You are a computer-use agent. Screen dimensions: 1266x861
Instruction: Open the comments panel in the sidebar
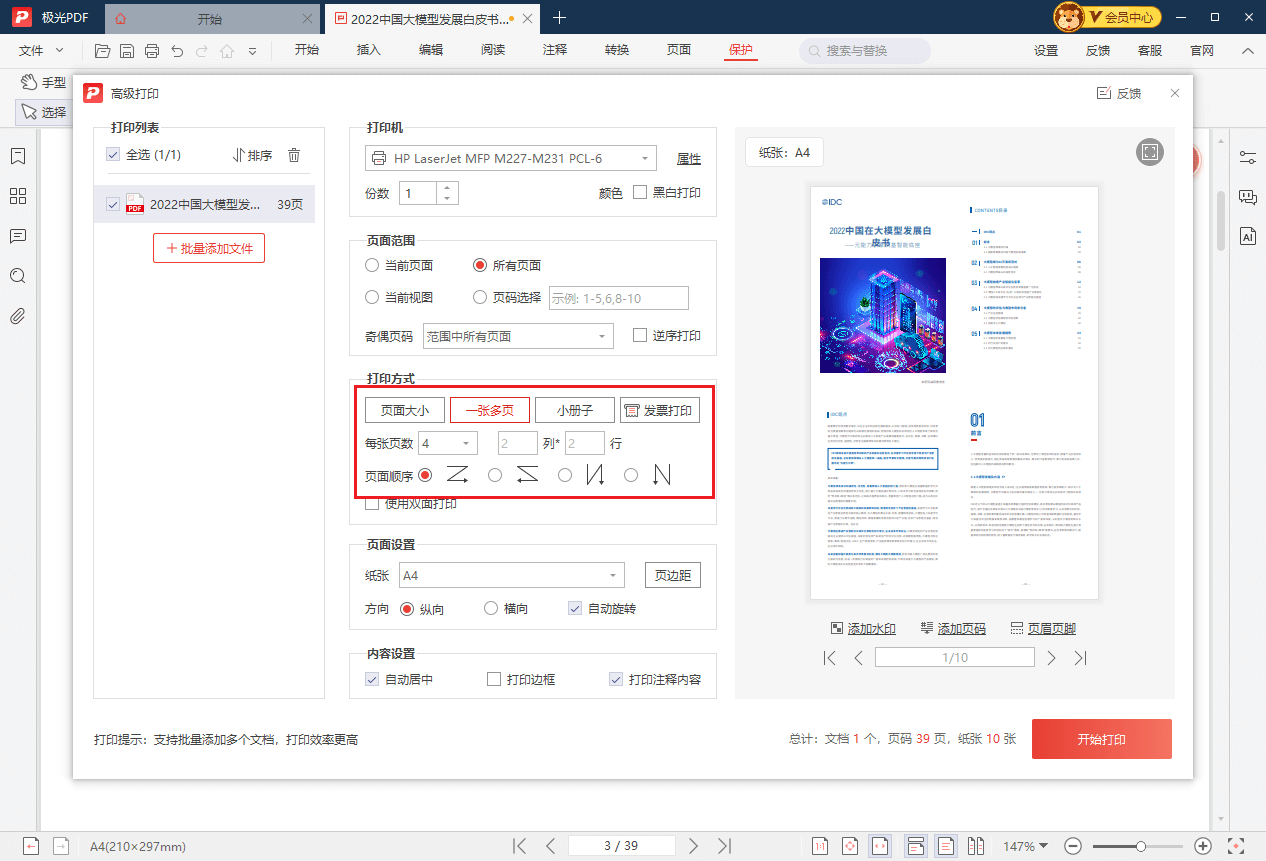pos(18,236)
